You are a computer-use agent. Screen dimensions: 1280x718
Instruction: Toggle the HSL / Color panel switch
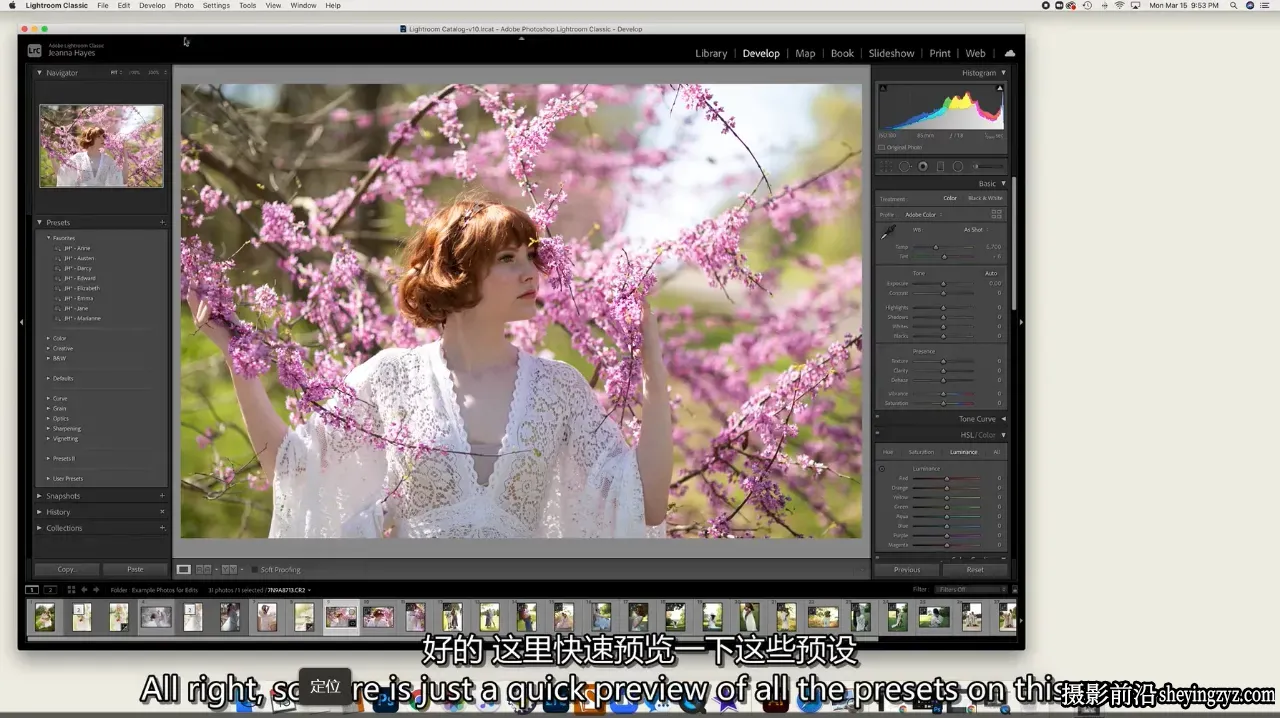pos(878,435)
